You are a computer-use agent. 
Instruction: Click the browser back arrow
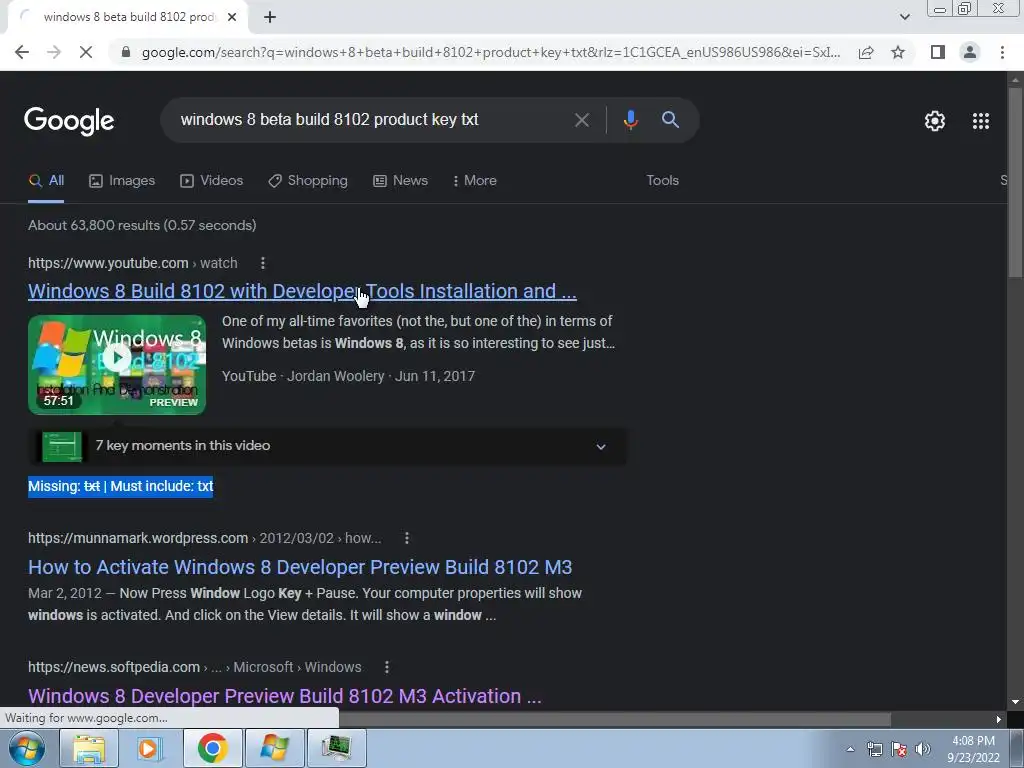22,52
